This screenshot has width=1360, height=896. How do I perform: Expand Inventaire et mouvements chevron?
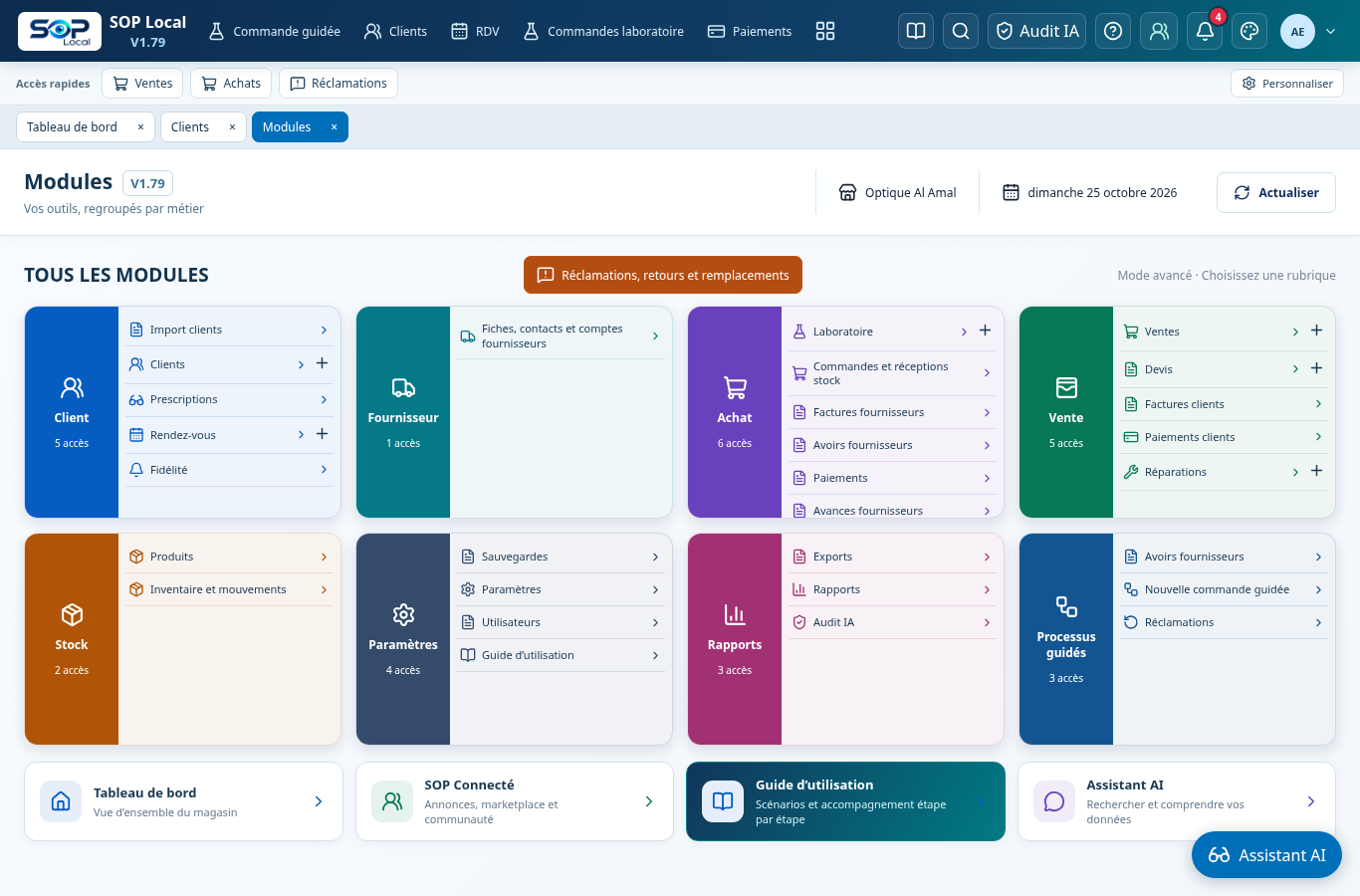[324, 589]
